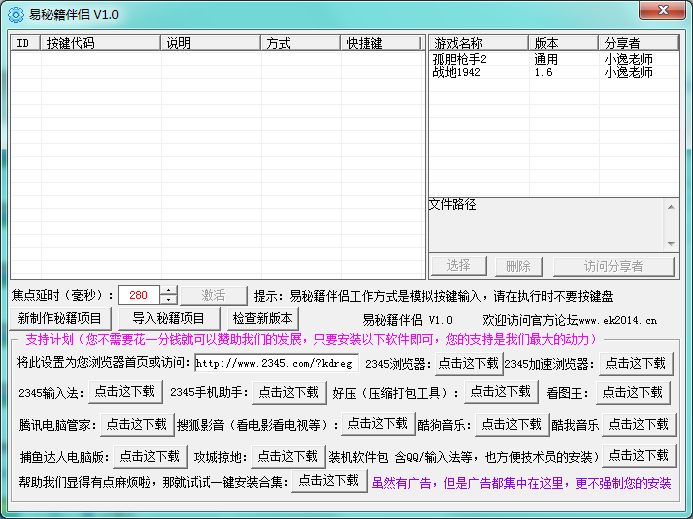The width and height of the screenshot is (693, 519).
Task: Click the 说明 column header
Action: point(210,43)
